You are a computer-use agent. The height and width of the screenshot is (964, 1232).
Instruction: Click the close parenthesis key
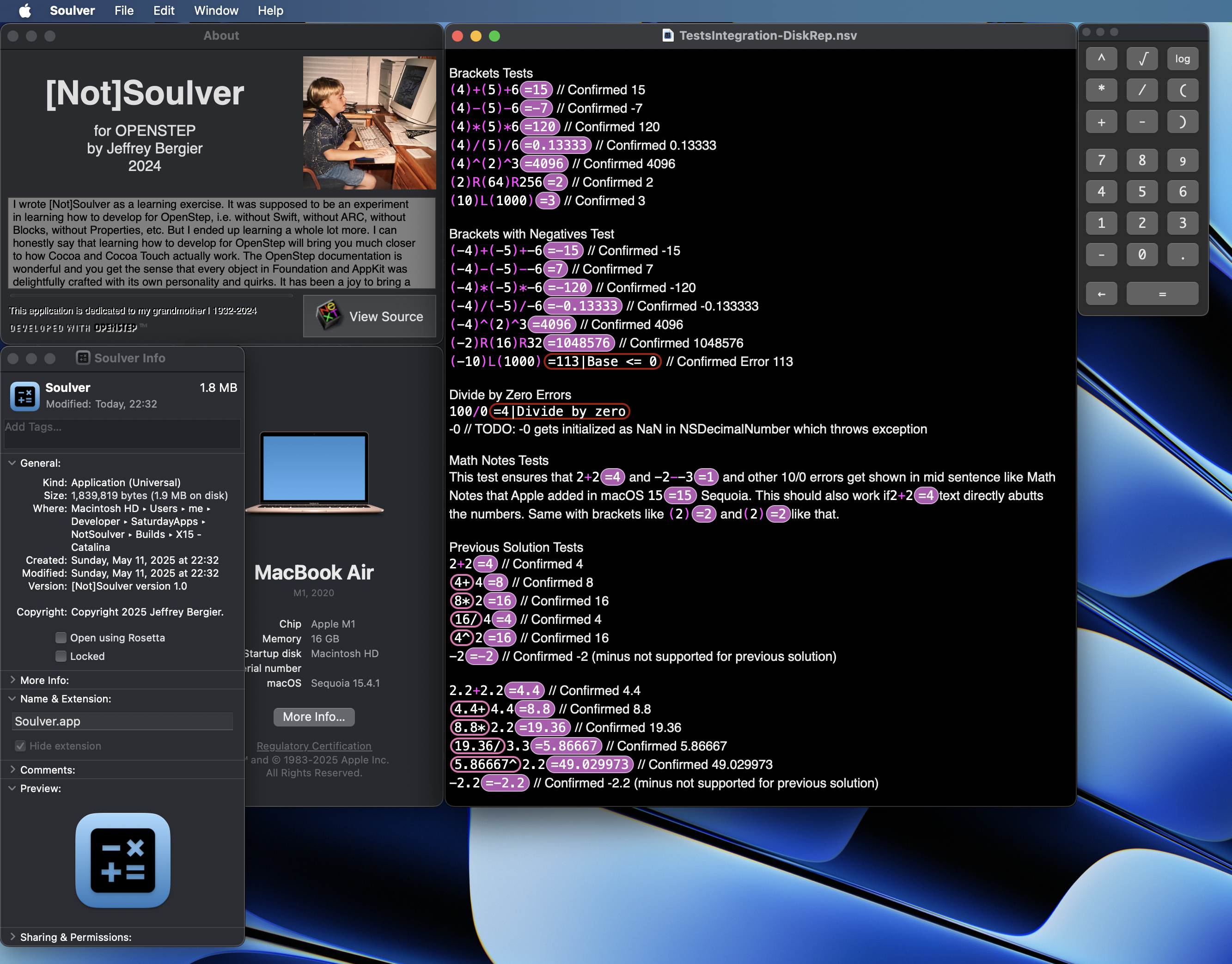pos(1183,122)
